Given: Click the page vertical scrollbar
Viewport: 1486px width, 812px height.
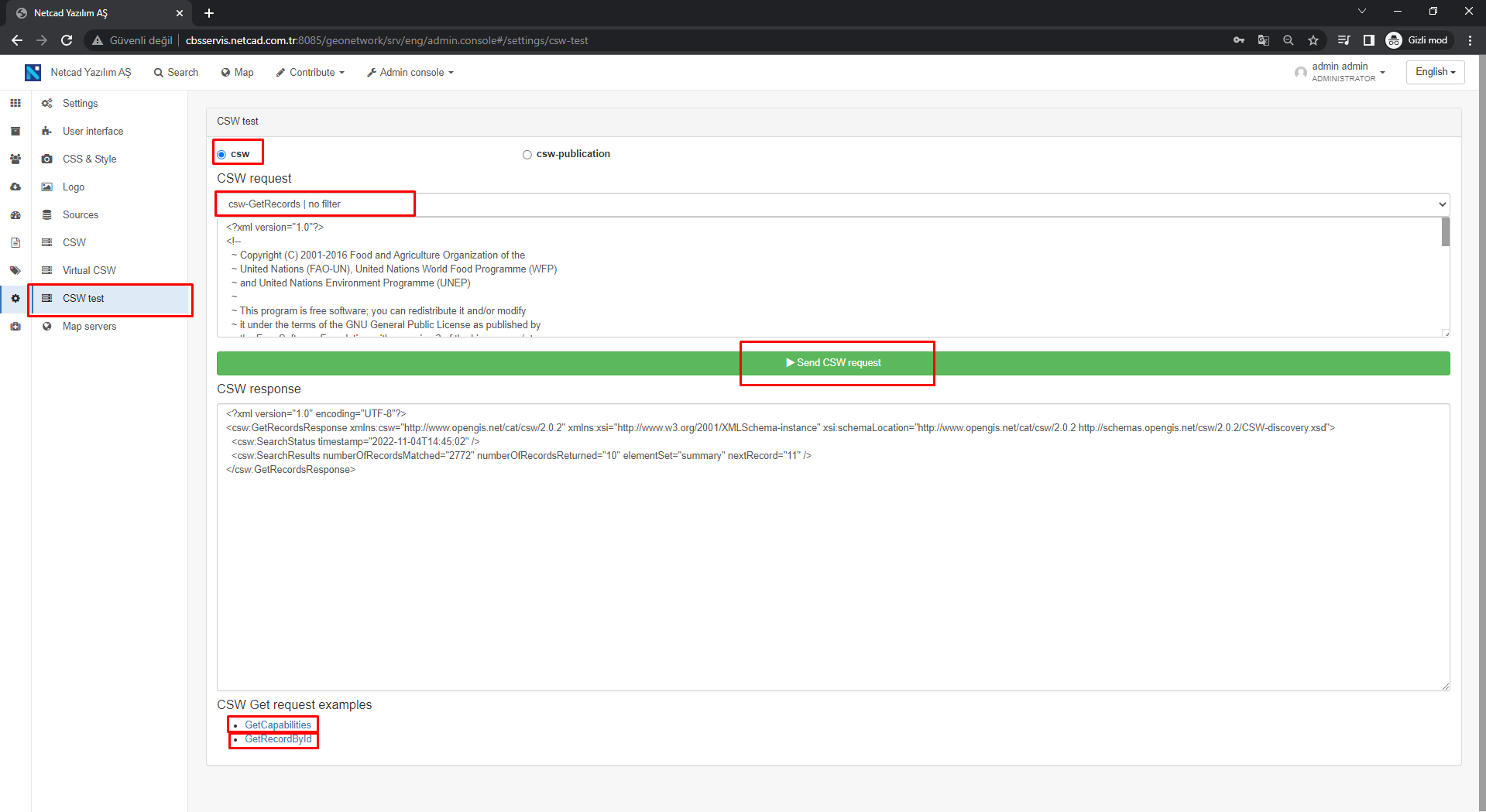Looking at the screenshot, I should point(1482,433).
